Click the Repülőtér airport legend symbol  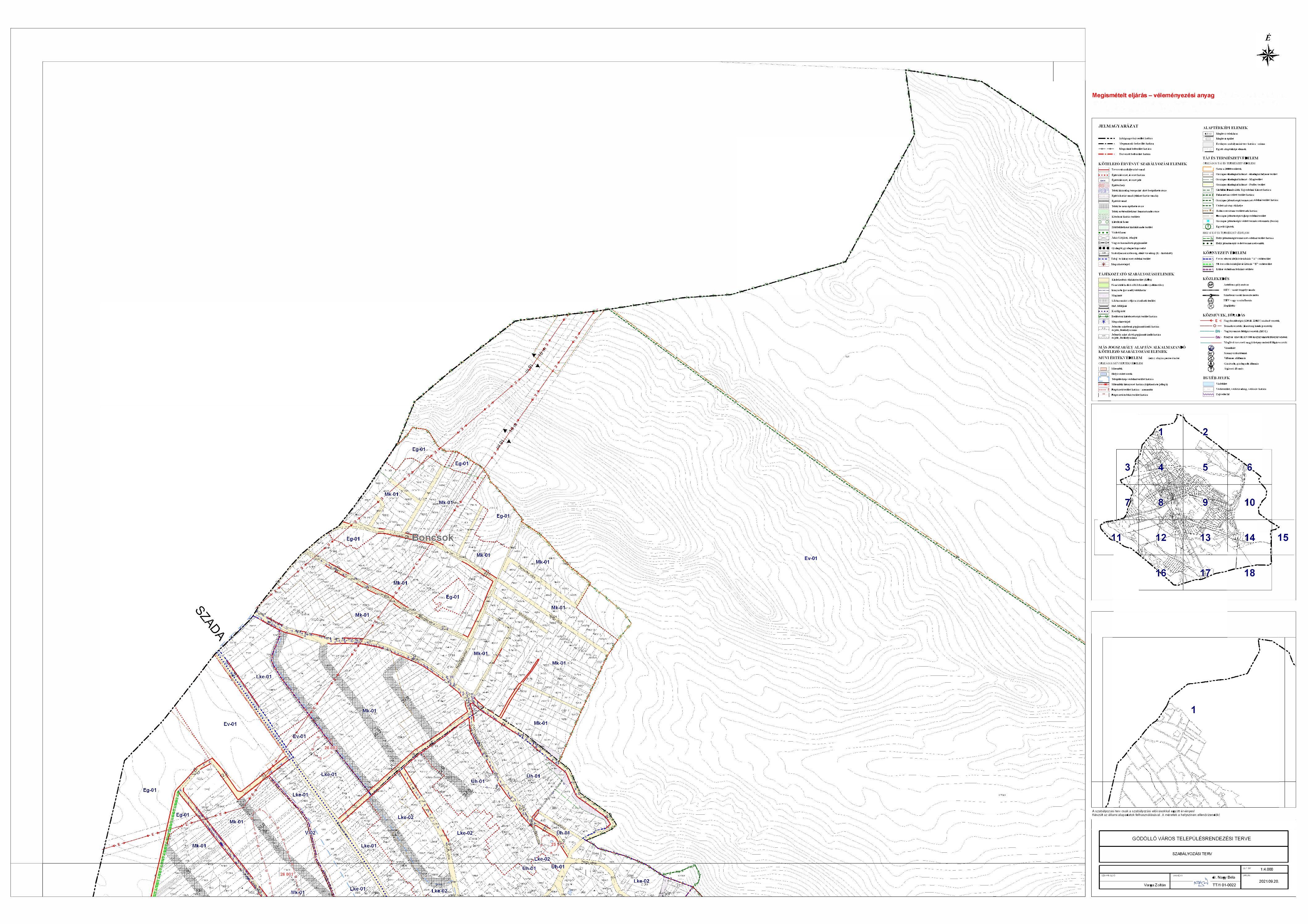(1210, 306)
